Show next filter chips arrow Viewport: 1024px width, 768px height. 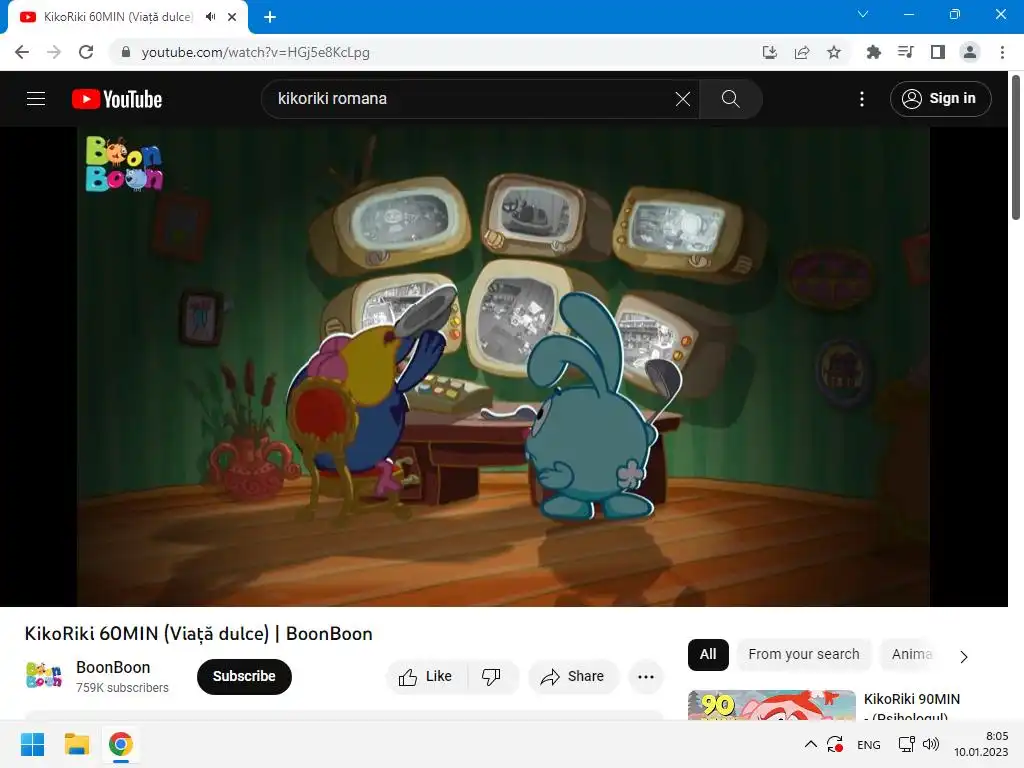tap(964, 657)
